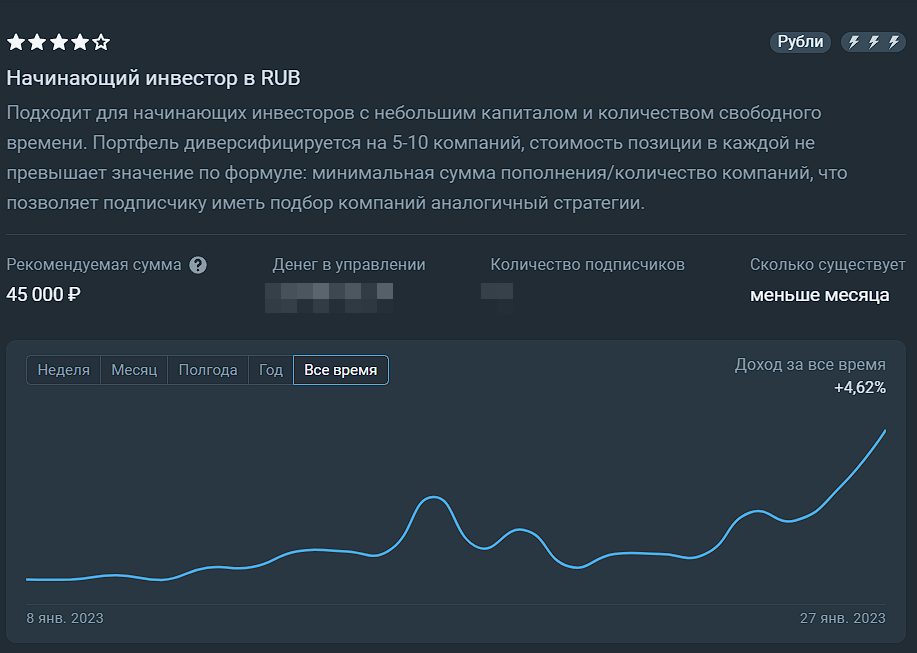Click the Сколько существует label
This screenshot has height=653, width=917.
(828, 265)
